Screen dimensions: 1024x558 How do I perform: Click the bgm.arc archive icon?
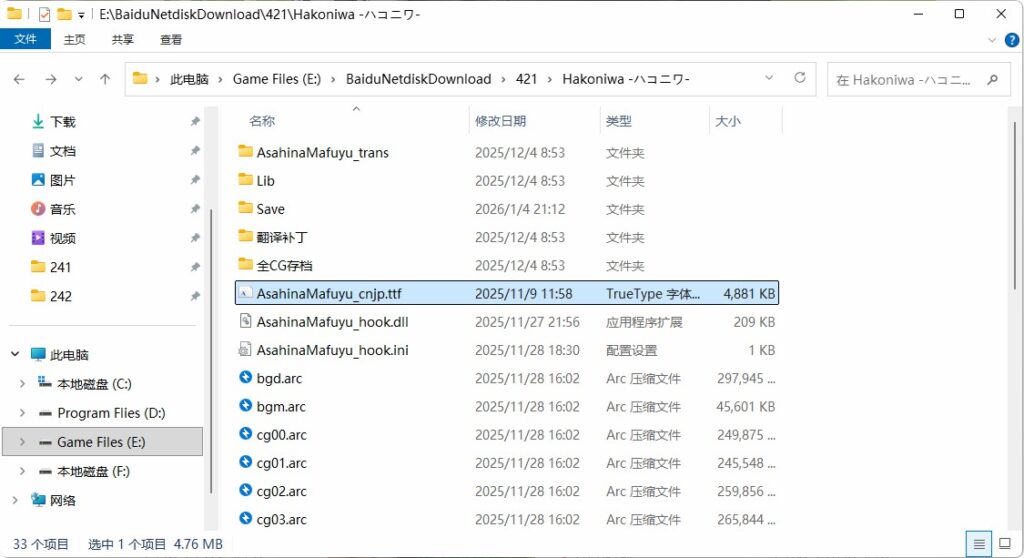point(246,405)
